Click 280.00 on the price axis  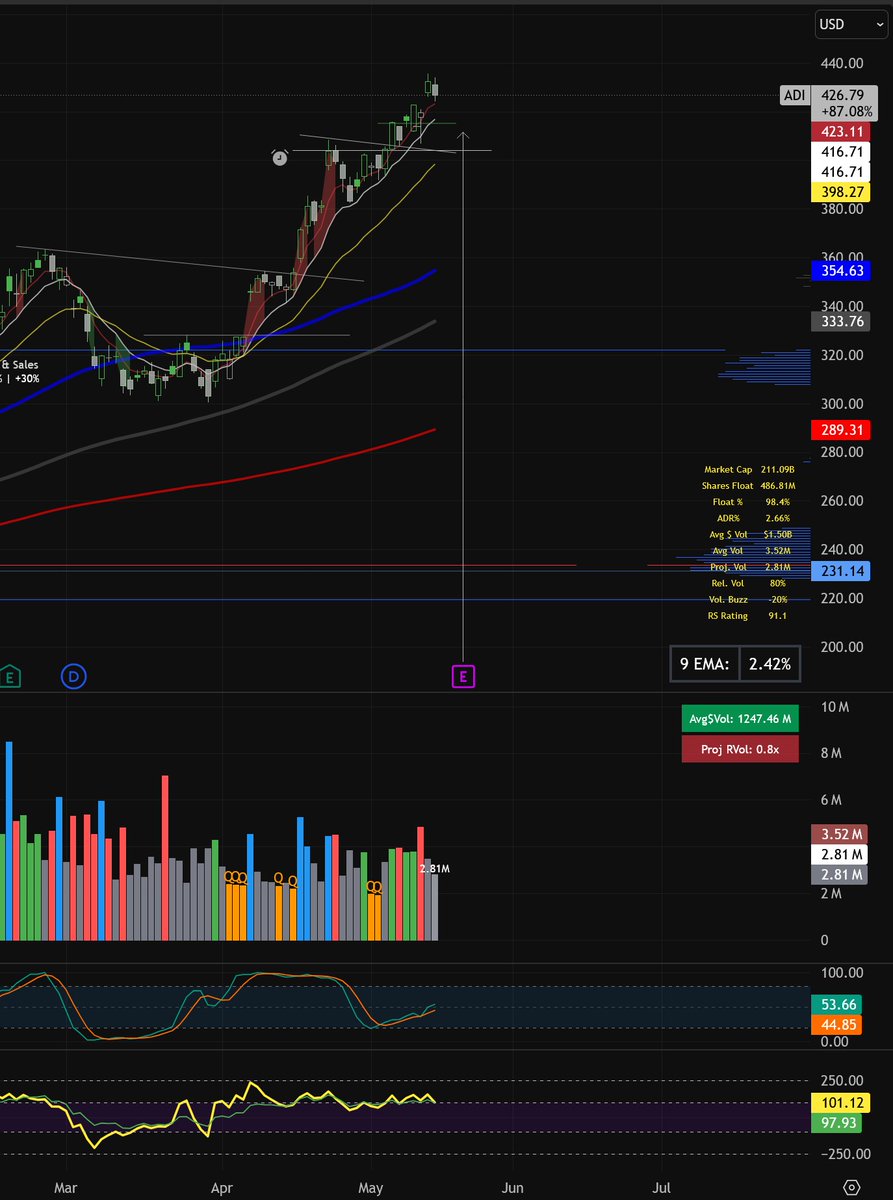click(x=842, y=452)
